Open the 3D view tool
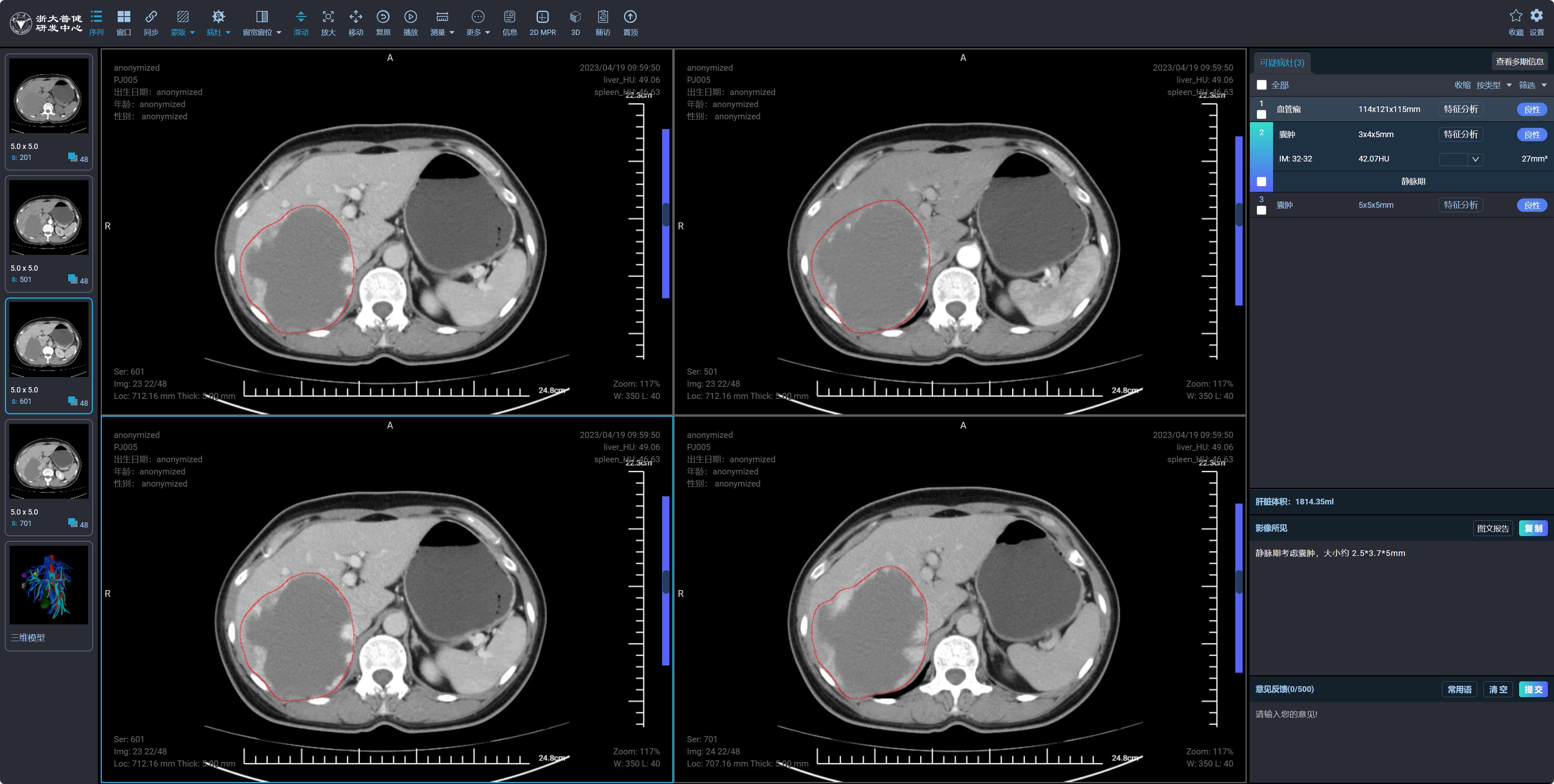The width and height of the screenshot is (1554, 784). point(575,17)
